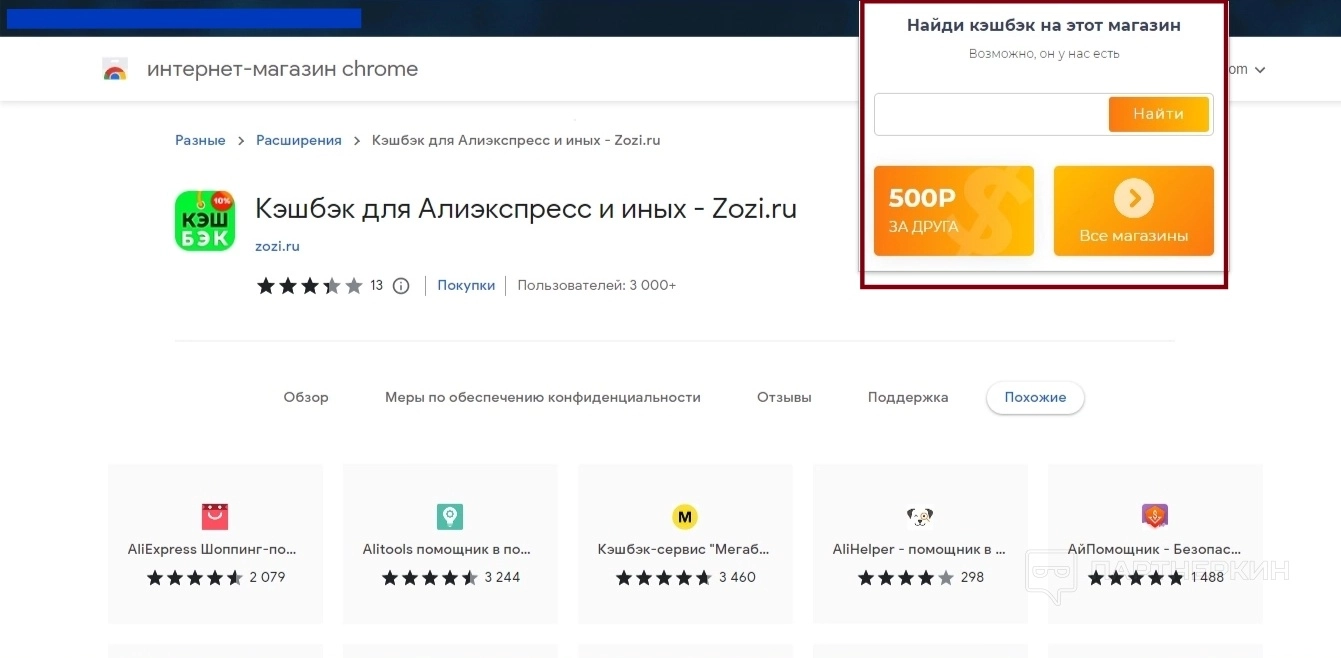Click the rating info circle icon
This screenshot has height=658, width=1341.
pyautogui.click(x=401, y=286)
